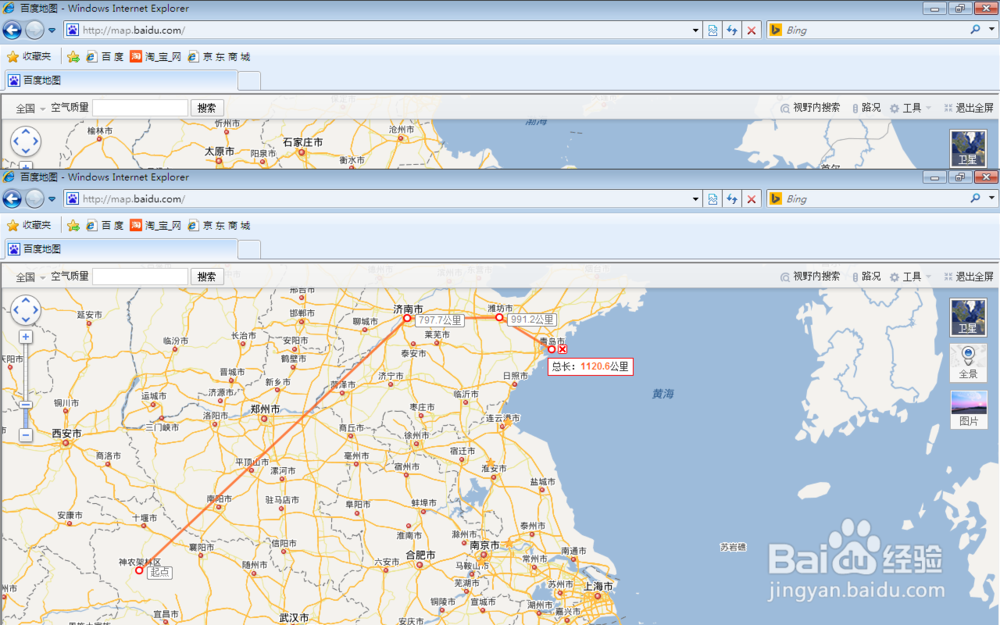Open the Bing search provider dropdown in the lower window
Image resolution: width=1000 pixels, height=625 pixels.
pyautogui.click(x=991, y=198)
